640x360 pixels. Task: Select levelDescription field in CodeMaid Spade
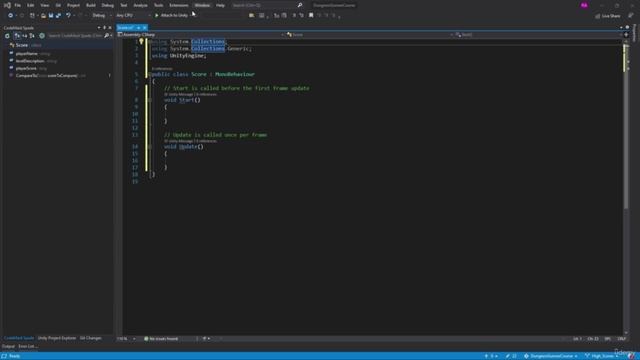click(x=30, y=61)
